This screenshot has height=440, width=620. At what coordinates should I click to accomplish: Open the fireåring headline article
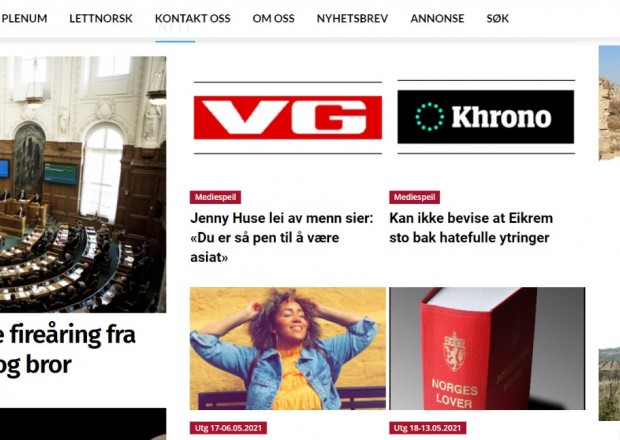[68, 349]
